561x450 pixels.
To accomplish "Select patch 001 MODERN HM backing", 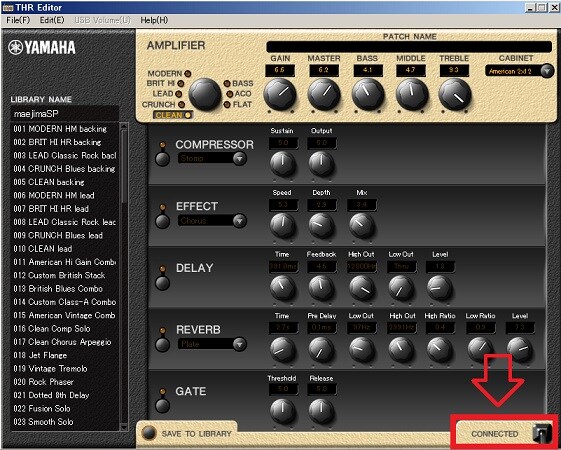I will [64, 129].
